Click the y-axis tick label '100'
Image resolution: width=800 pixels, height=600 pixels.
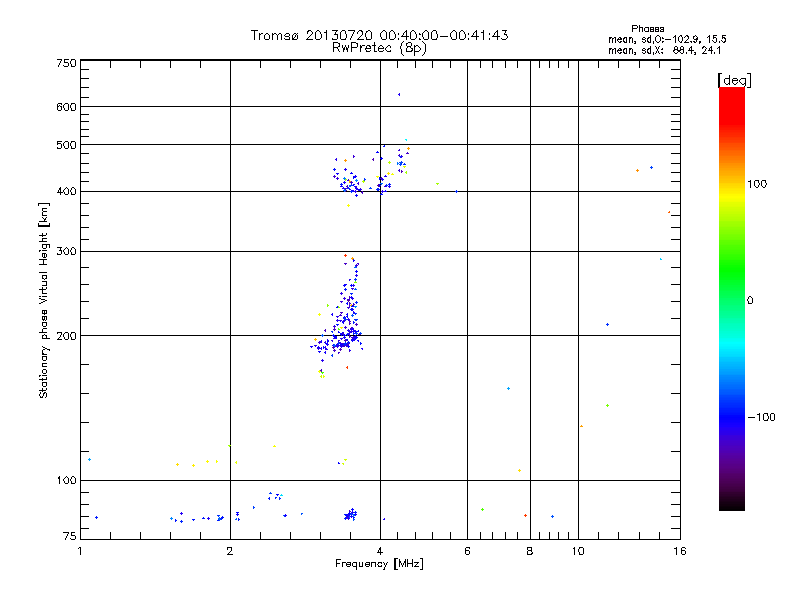tap(66, 480)
